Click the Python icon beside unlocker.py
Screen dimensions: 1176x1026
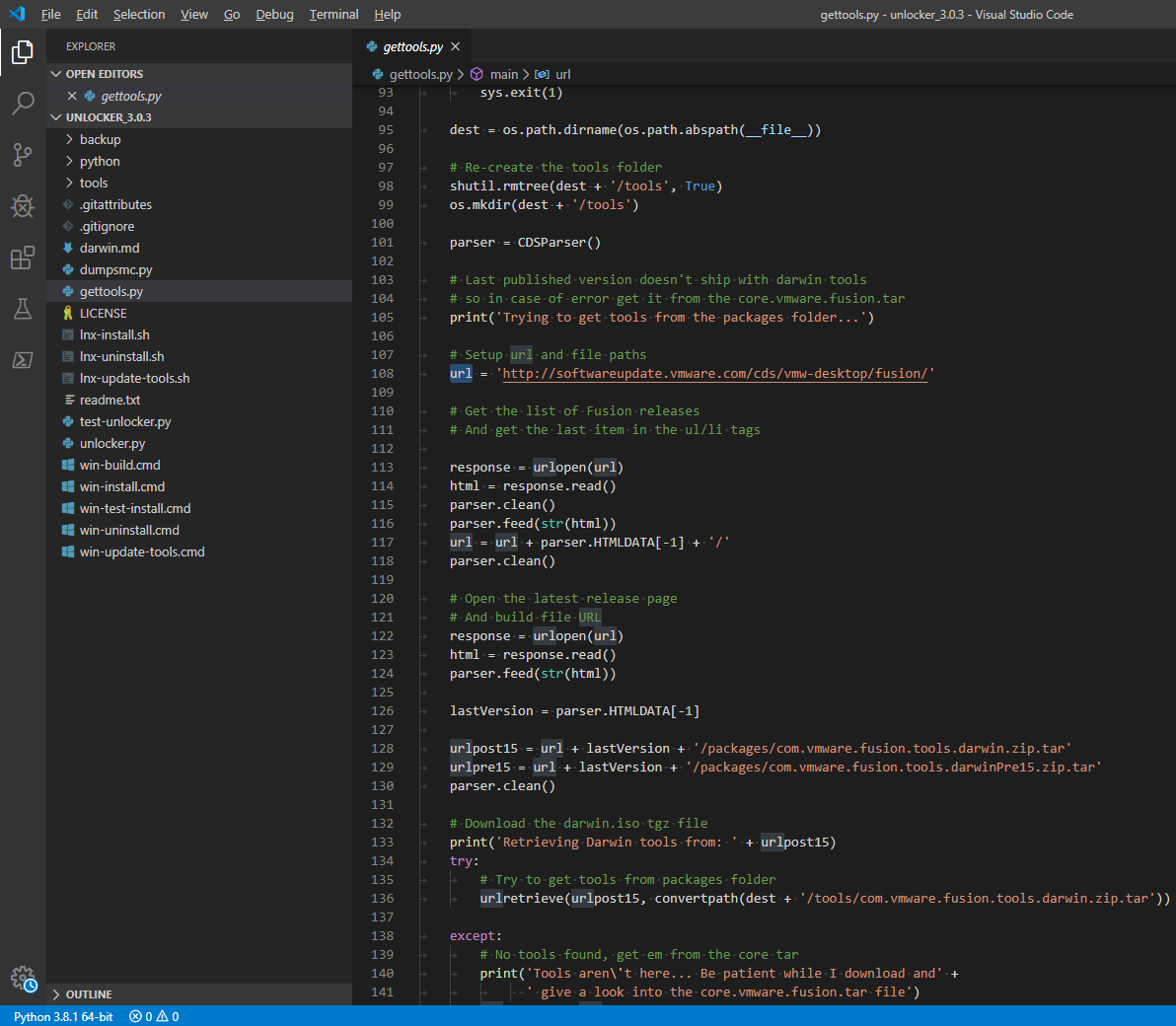tap(67, 443)
